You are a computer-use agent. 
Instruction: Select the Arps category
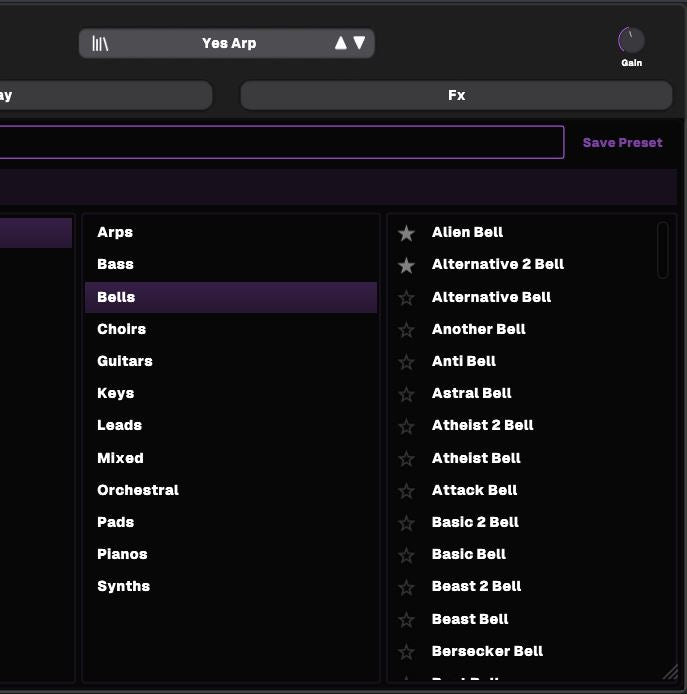tap(115, 232)
